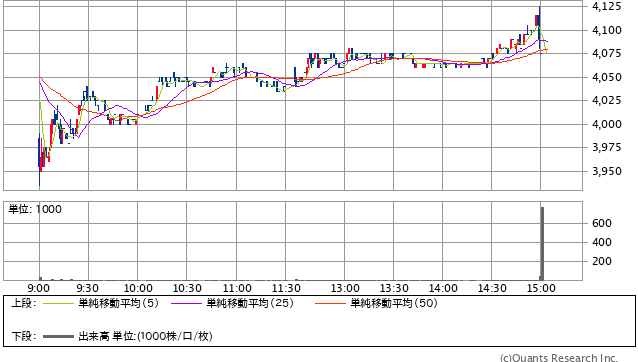Image resolution: width=638 pixels, height=362 pixels.
Task: Click the 11:00 time axis label
Action: pyautogui.click(x=237, y=288)
